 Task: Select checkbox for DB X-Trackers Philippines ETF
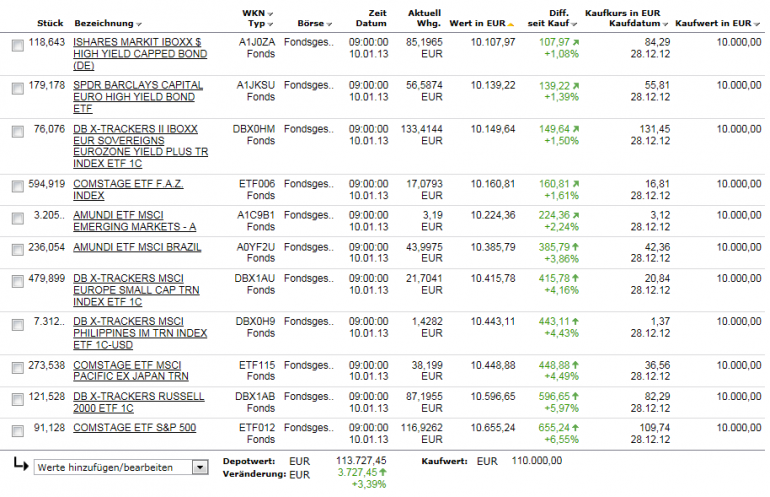coord(18,325)
